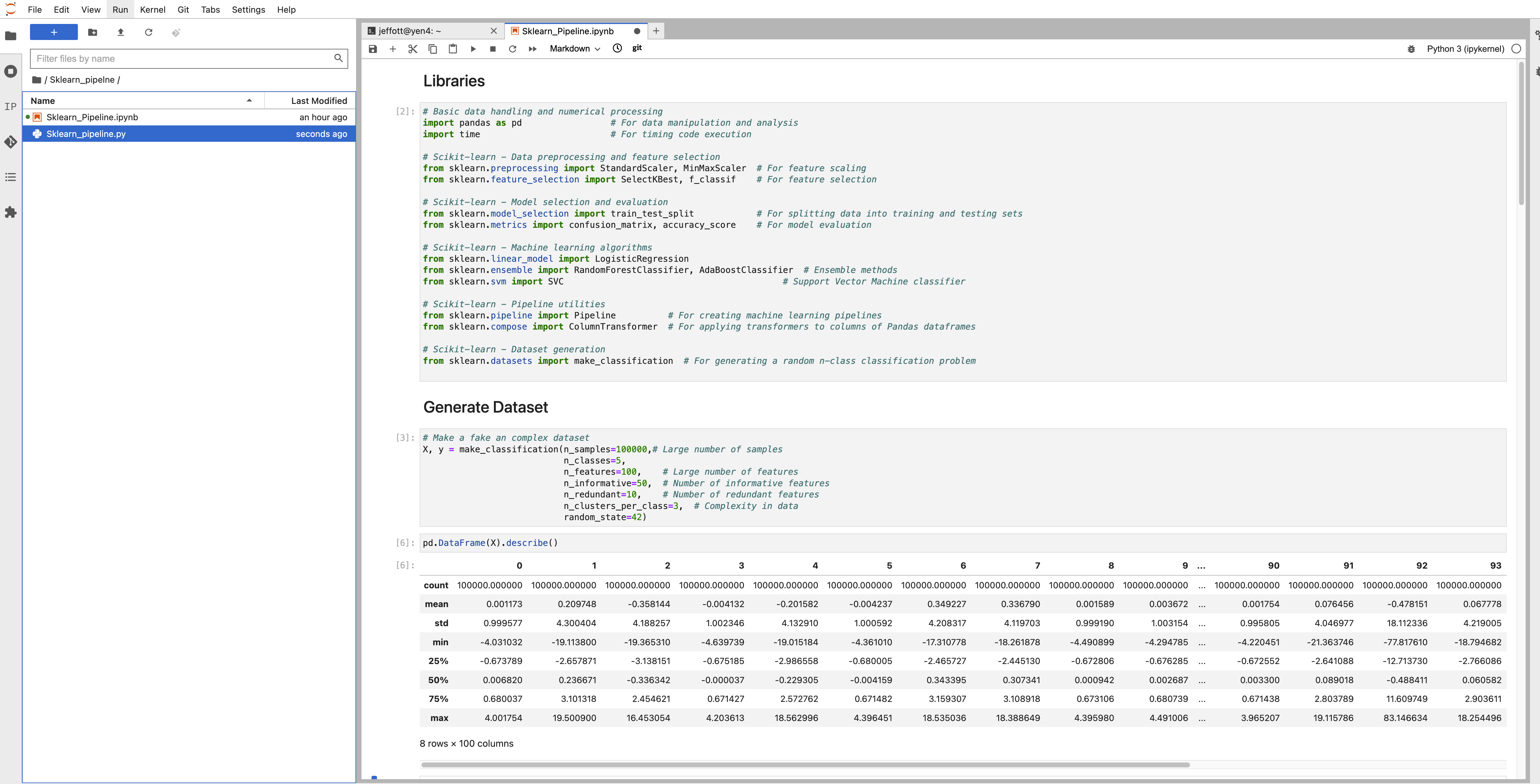Click Python 3 (ipykernel) kernel name

pyautogui.click(x=1465, y=49)
